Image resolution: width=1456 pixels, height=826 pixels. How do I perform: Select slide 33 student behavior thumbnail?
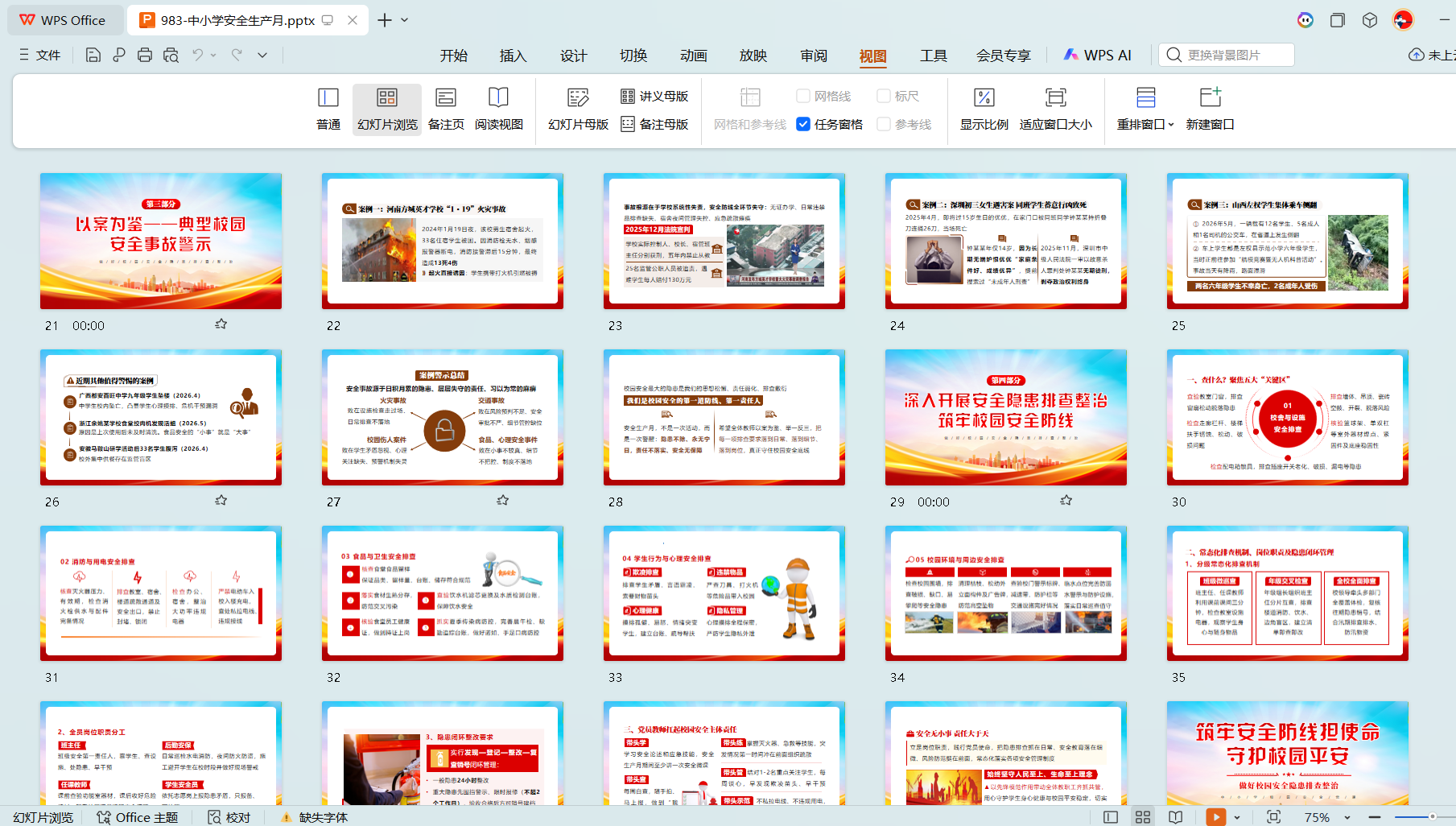click(x=724, y=593)
